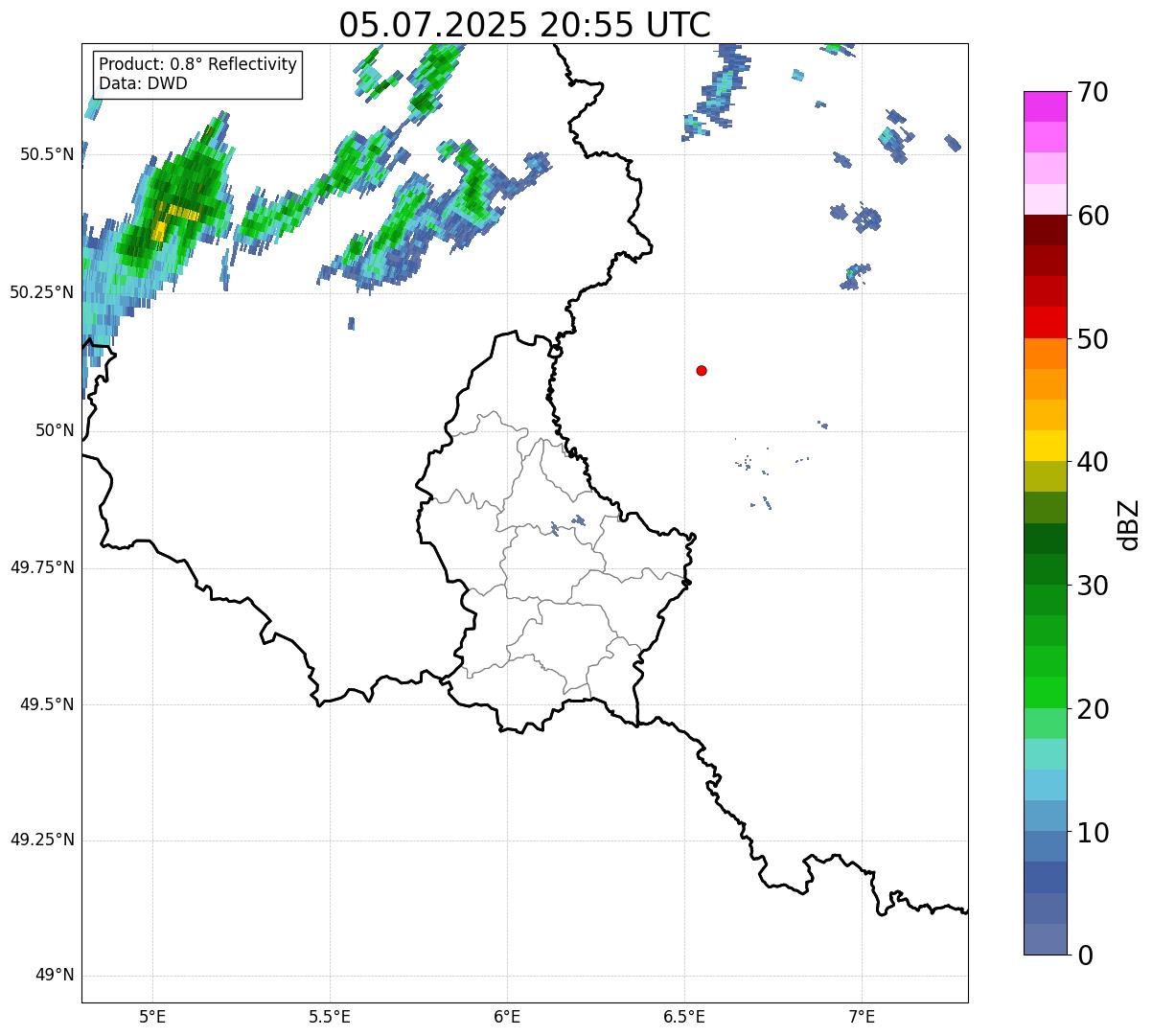Click the 49.75°N latitude label
1152x1036 pixels.
(x=42, y=567)
